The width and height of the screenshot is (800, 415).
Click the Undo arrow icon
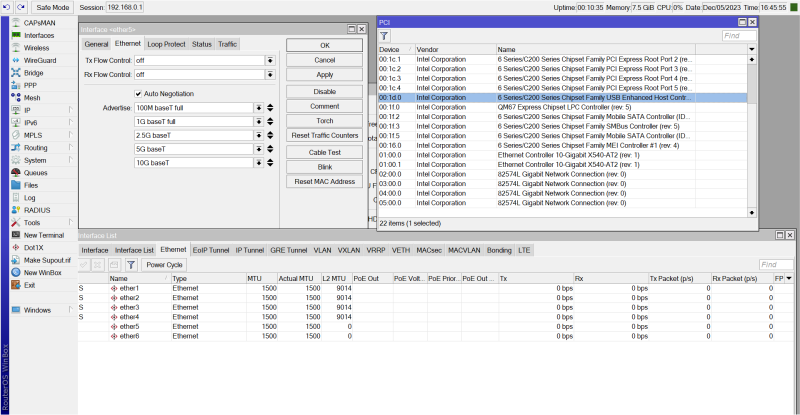[x=7, y=7]
